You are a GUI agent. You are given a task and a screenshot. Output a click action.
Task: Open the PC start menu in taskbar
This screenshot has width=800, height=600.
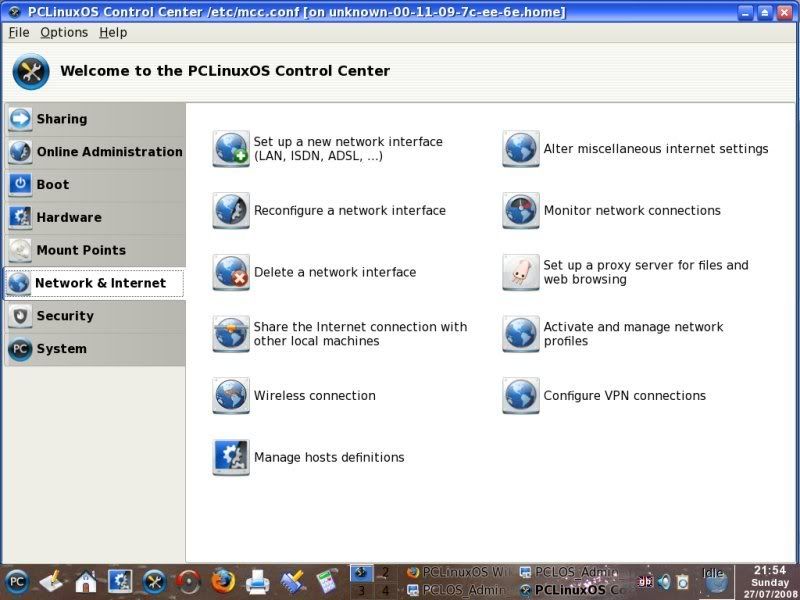click(x=16, y=582)
